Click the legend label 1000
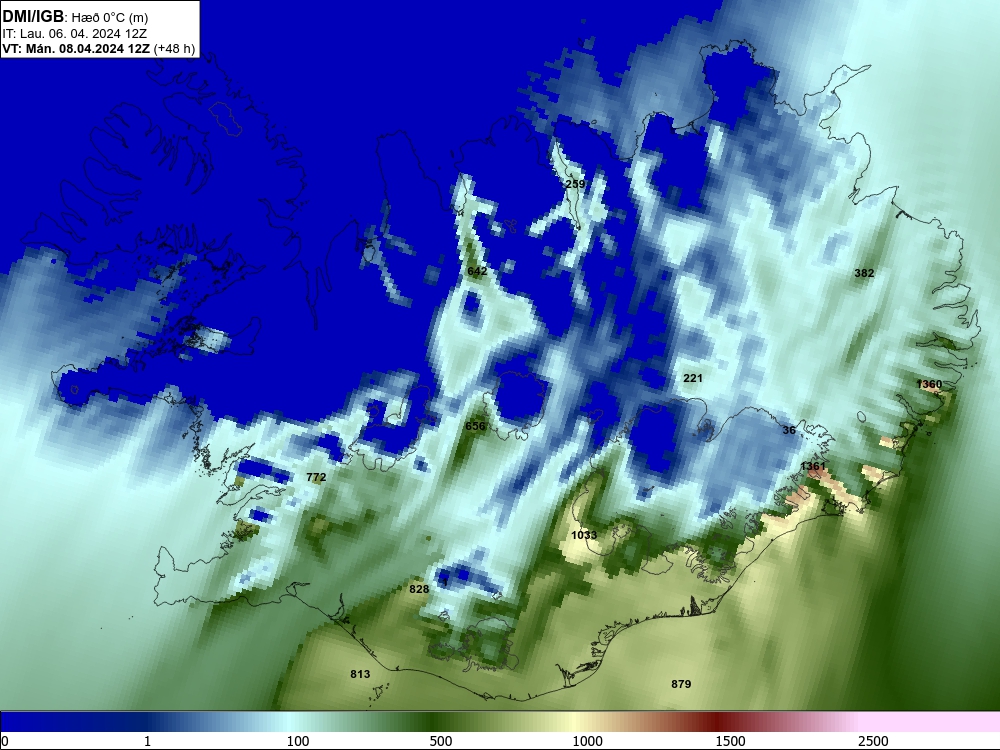This screenshot has height=750, width=1000. (x=587, y=741)
